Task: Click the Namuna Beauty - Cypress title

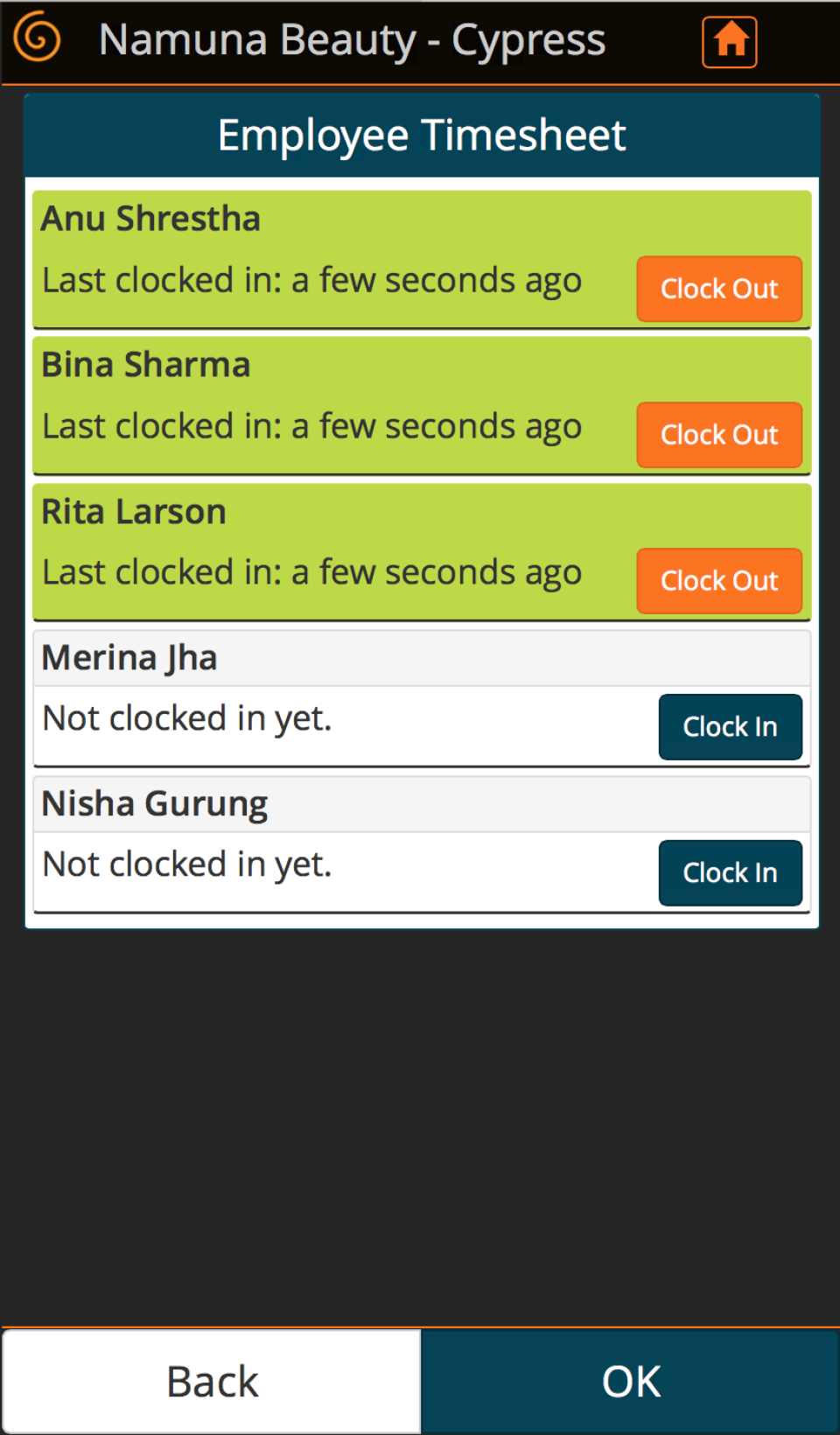Action: pyautogui.click(x=352, y=40)
